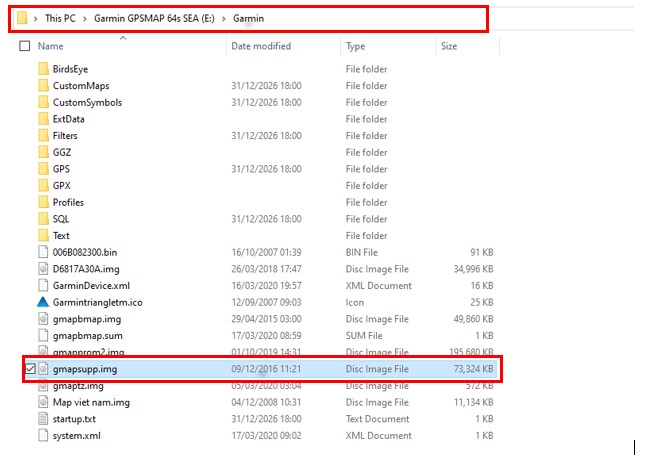This screenshot has width=651, height=463.
Task: Sort by the Size column header
Action: tap(449, 46)
